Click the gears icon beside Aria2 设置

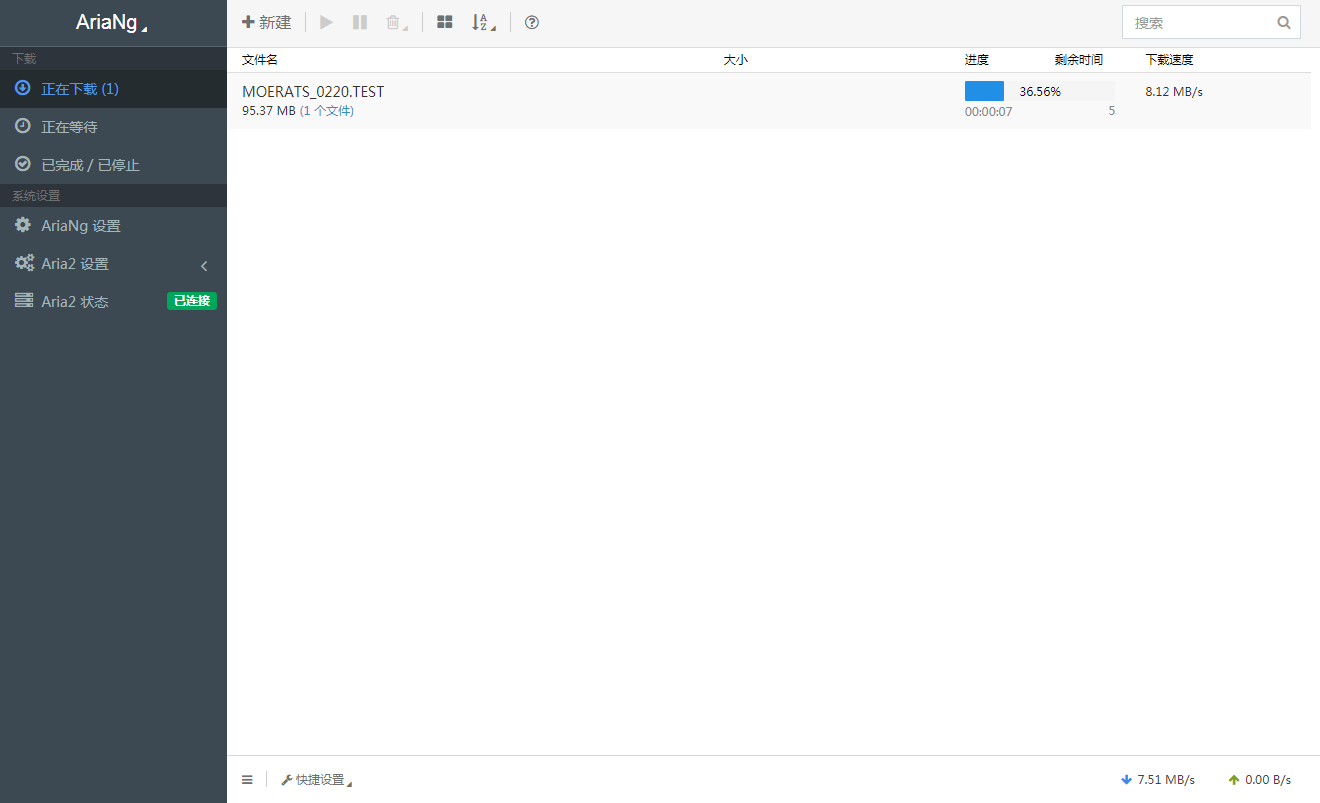point(24,263)
